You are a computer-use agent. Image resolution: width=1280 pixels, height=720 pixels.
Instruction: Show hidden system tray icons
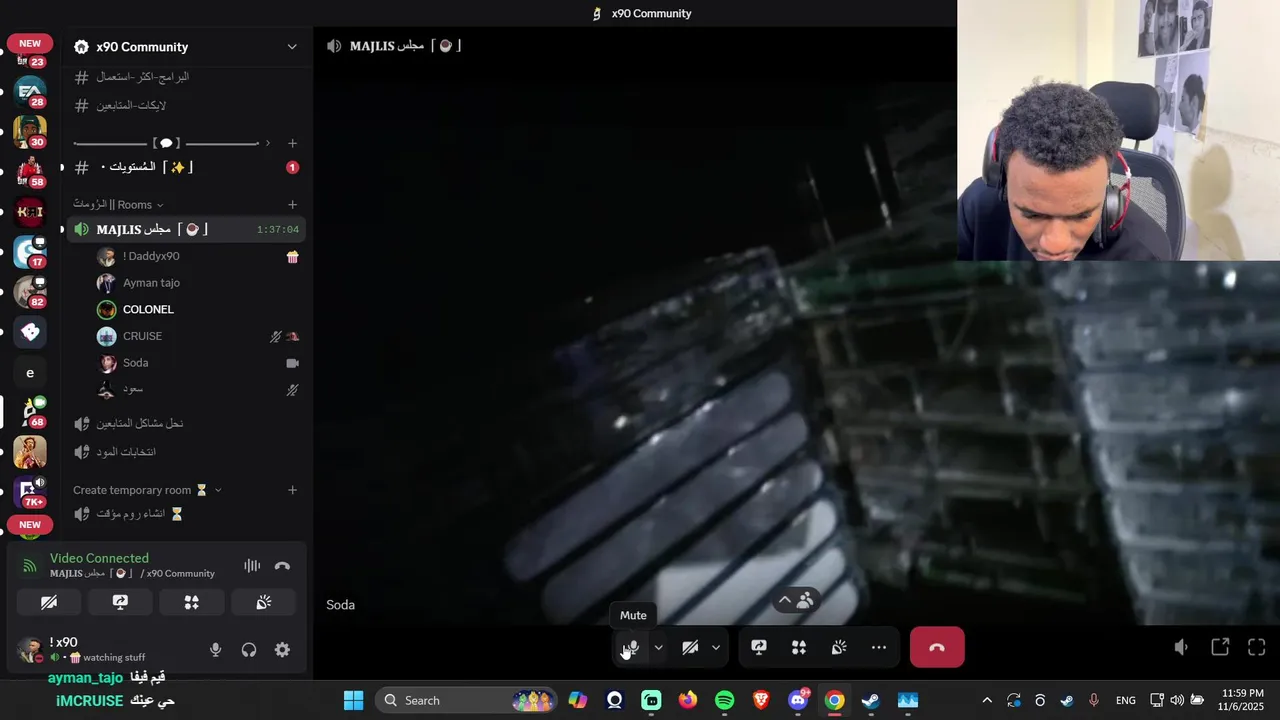tap(987, 700)
